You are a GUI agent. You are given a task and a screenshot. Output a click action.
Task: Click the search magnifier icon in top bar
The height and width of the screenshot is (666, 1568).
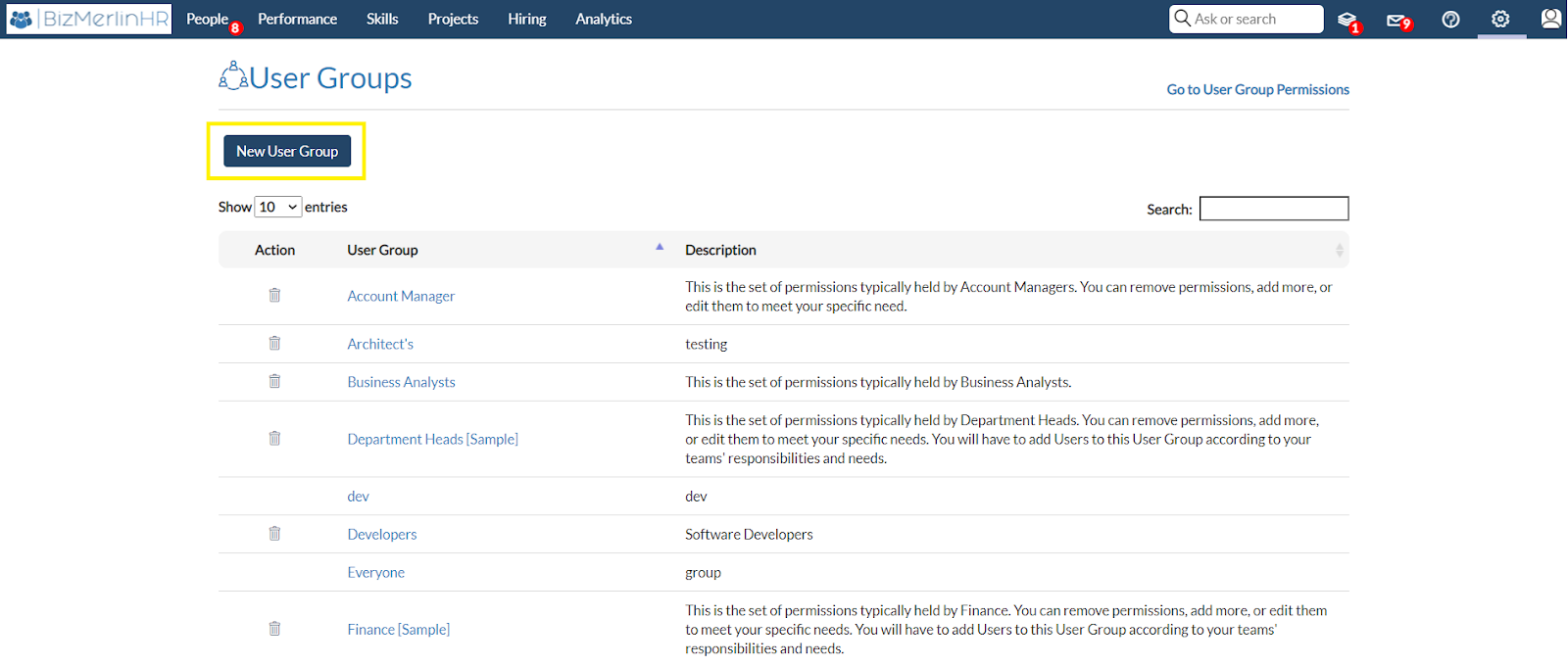click(x=1183, y=19)
